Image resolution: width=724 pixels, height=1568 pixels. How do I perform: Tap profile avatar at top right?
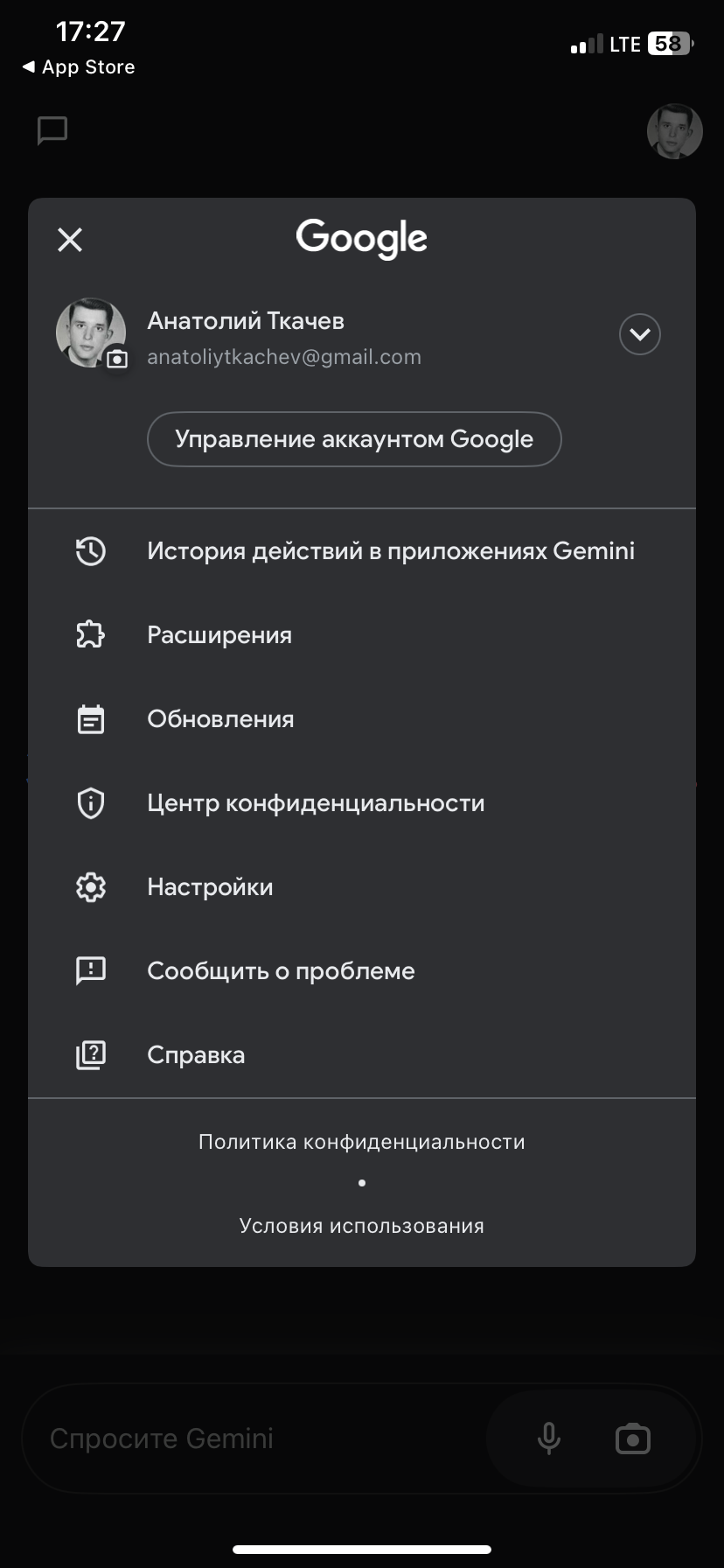675,131
